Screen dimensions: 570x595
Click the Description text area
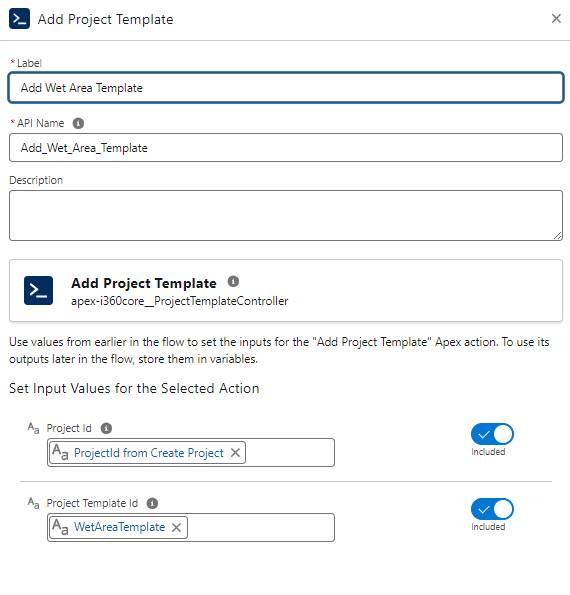[286, 216]
